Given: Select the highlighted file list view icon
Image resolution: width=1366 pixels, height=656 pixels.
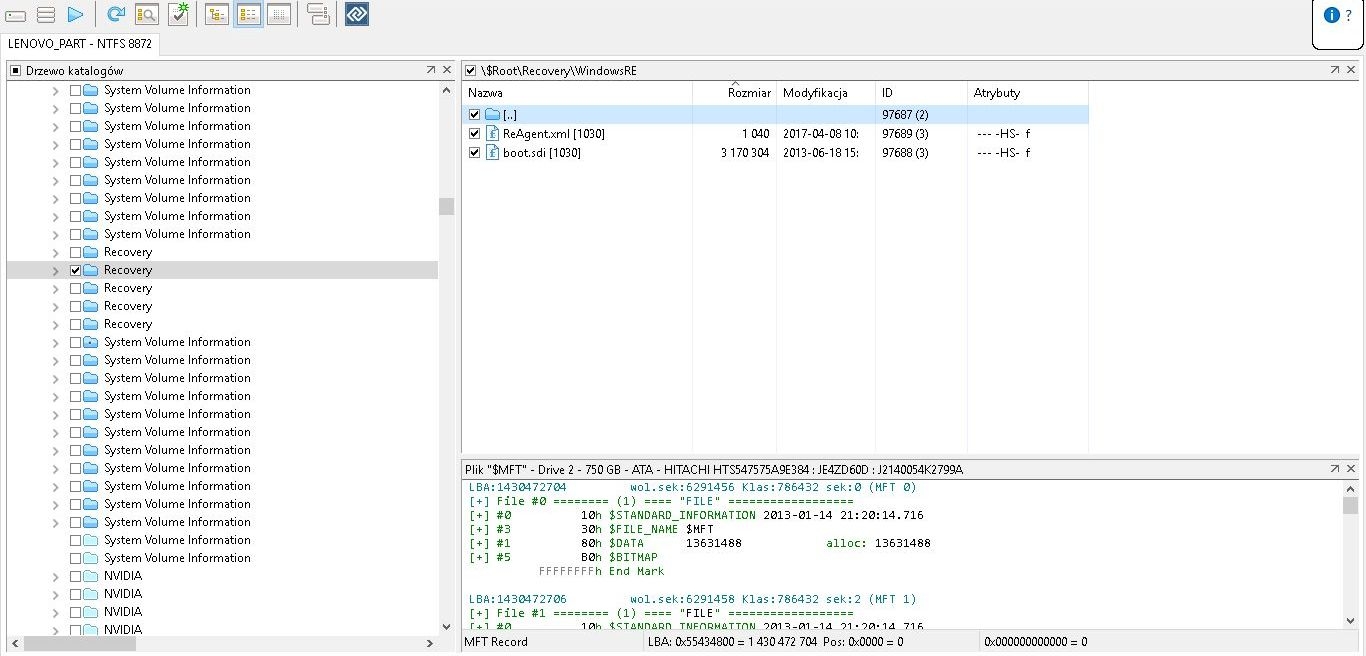Looking at the screenshot, I should (x=249, y=14).
